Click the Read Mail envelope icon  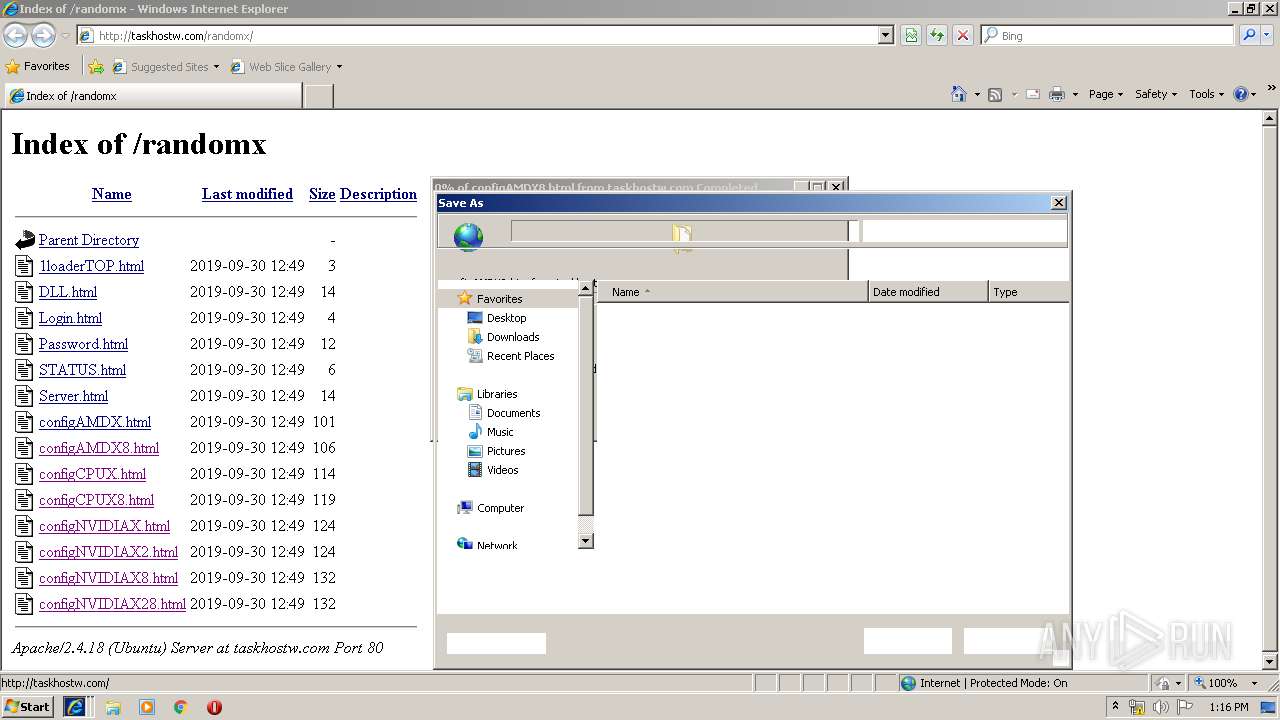pyautogui.click(x=1033, y=94)
